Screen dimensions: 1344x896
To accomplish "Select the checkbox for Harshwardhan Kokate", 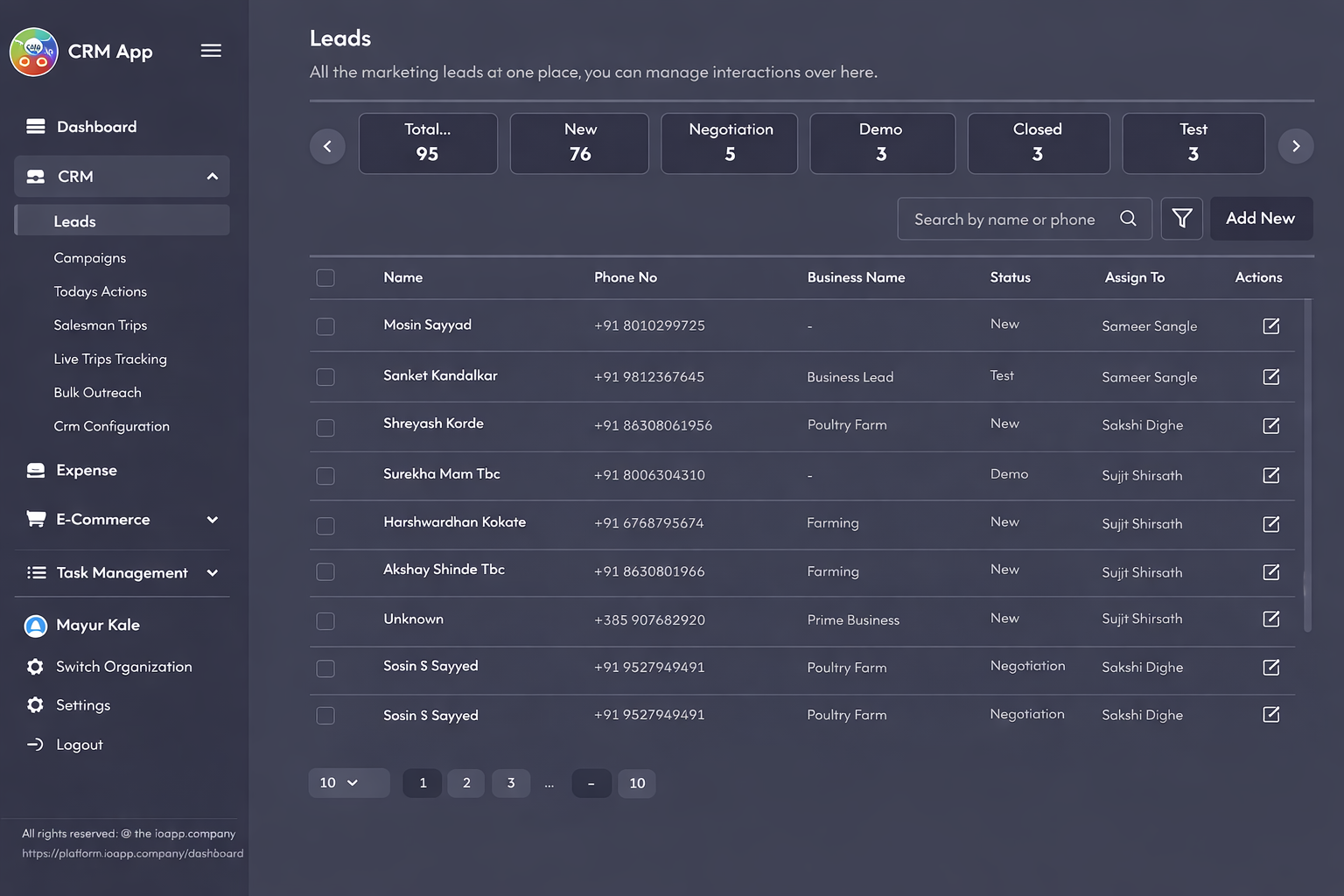I will click(325, 526).
